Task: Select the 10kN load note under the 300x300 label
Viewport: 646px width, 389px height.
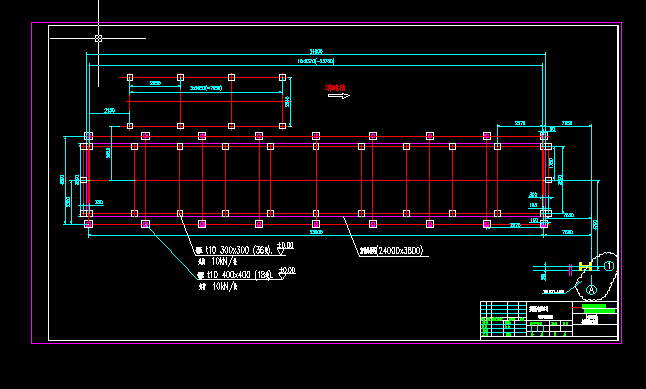Action: [218, 261]
